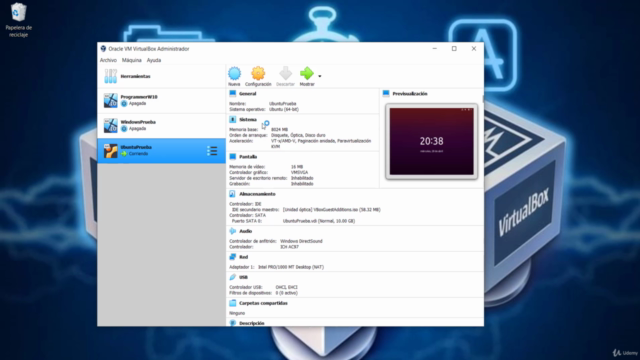The image size is (640, 360).
Task: Open the Pantalla section header link
Action: [248, 157]
